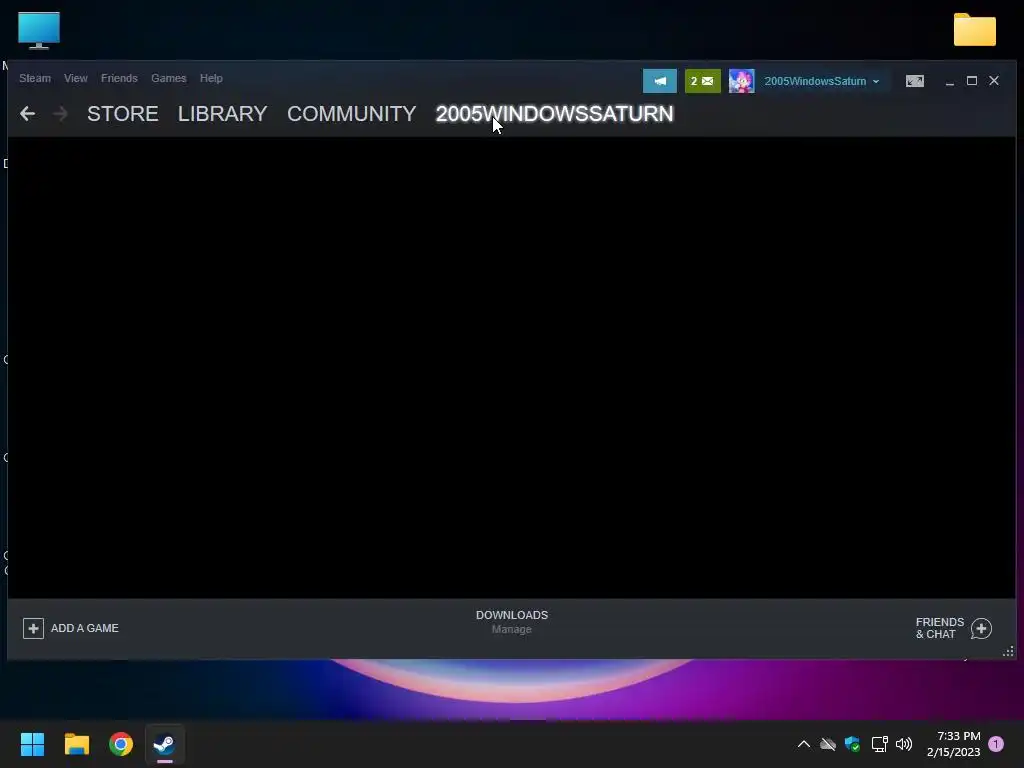Screen dimensions: 1024x768
Task: Open the network tray icon
Action: coord(879,744)
